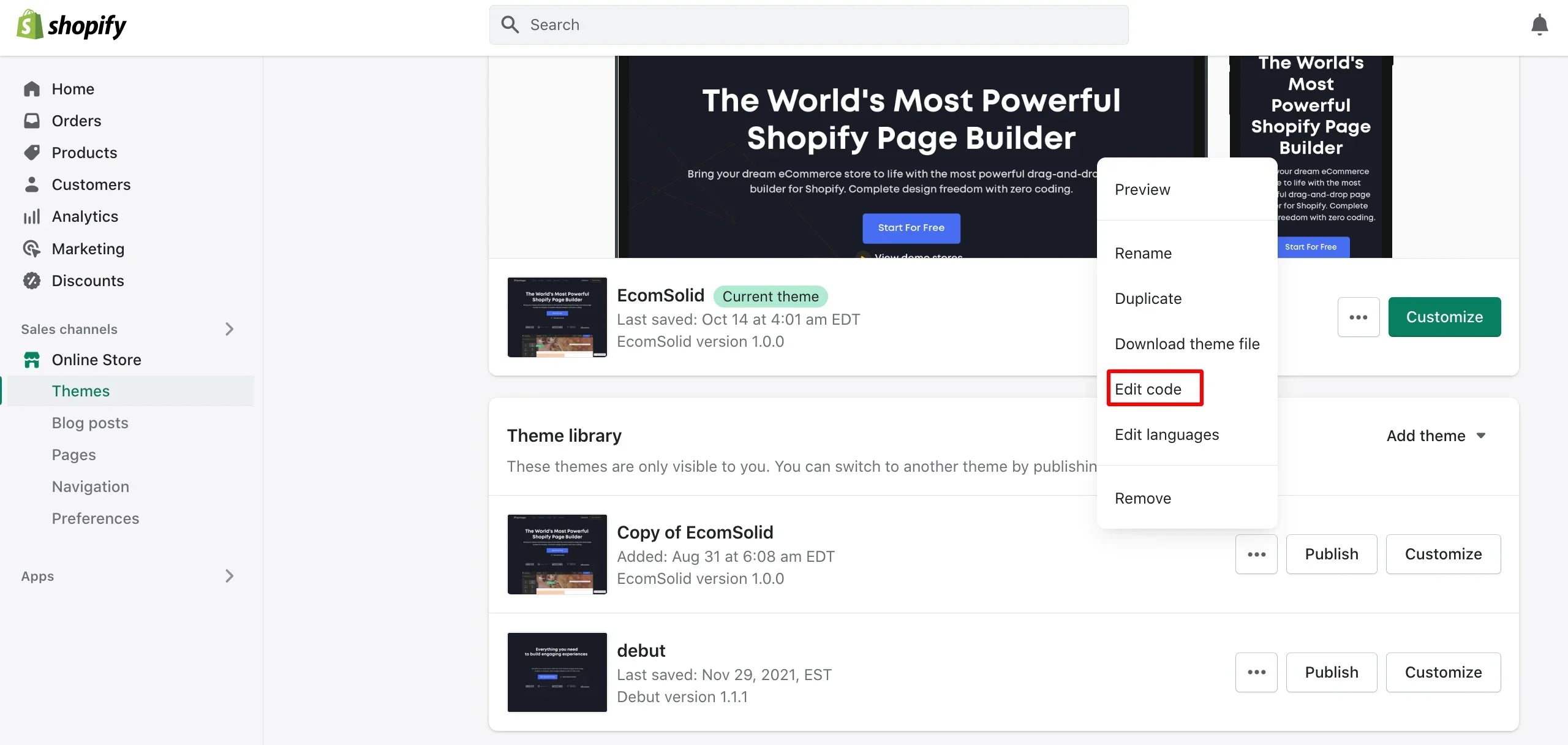Click the Theme library heading
Screen dimensions: 1568x745
tap(564, 436)
